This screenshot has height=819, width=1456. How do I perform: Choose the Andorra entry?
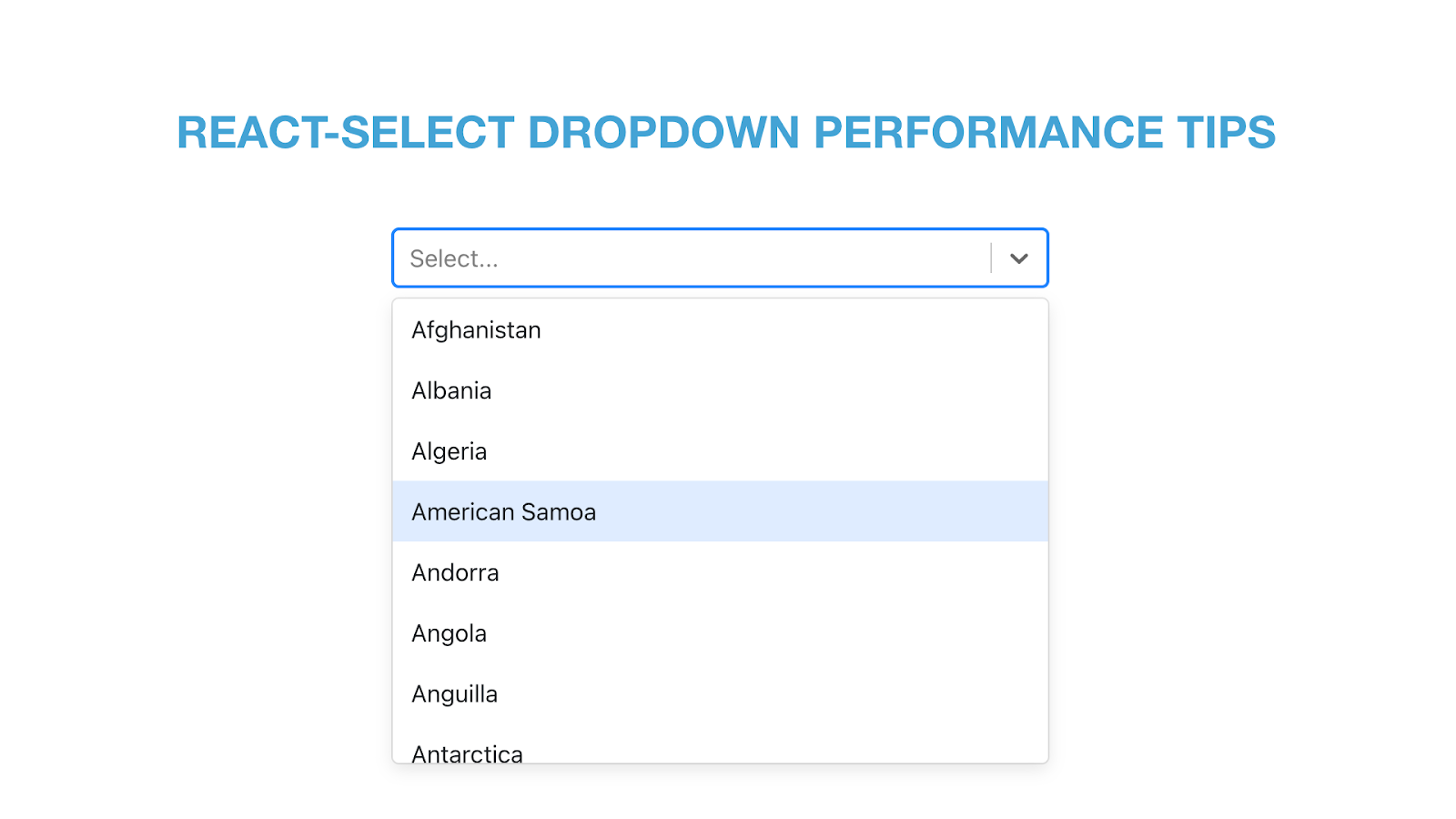[720, 572]
